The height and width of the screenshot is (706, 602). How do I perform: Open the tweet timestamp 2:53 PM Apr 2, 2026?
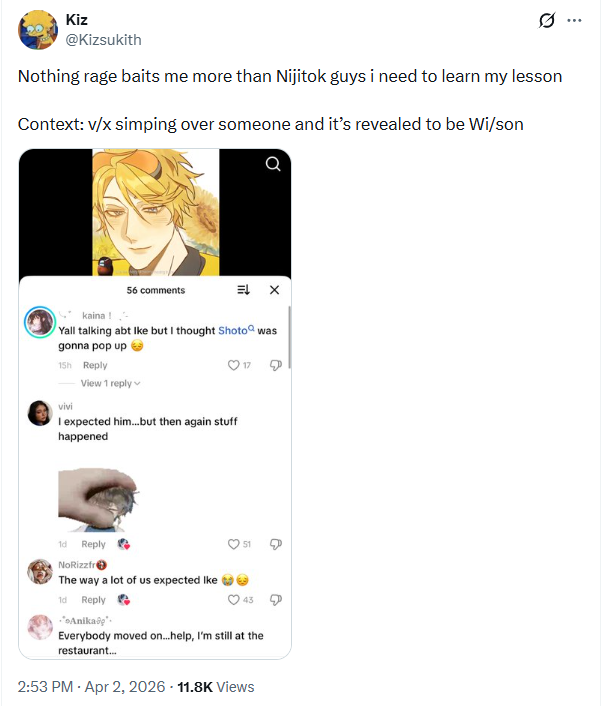[x=91, y=687]
